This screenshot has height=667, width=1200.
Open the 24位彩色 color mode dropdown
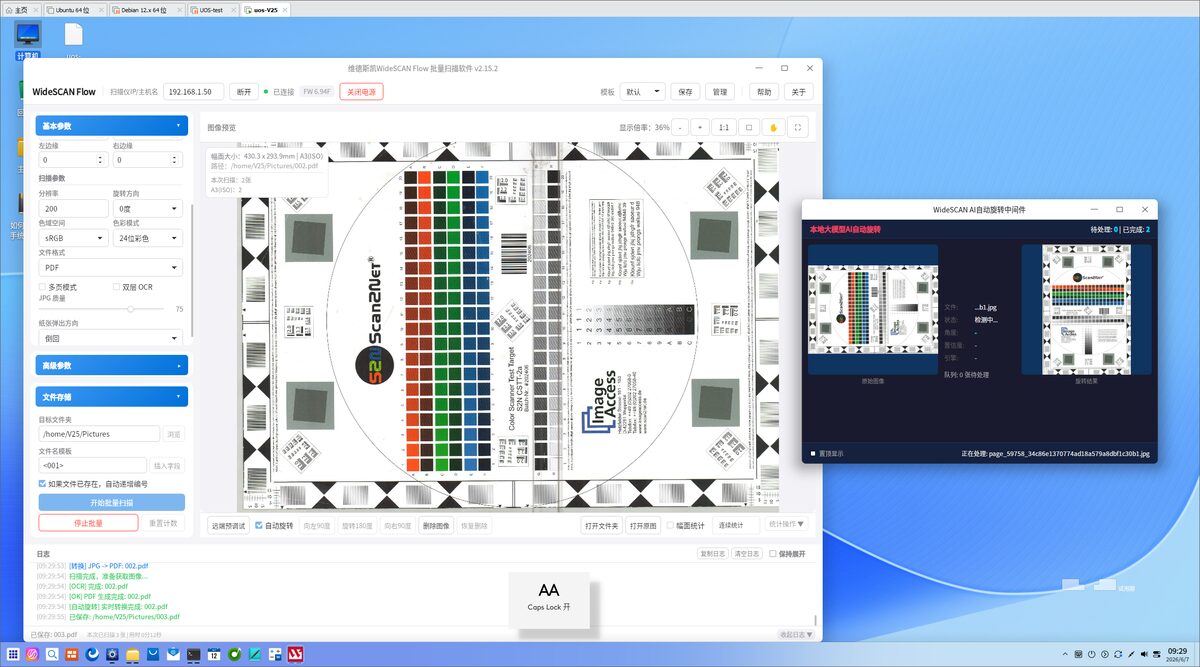(147, 238)
